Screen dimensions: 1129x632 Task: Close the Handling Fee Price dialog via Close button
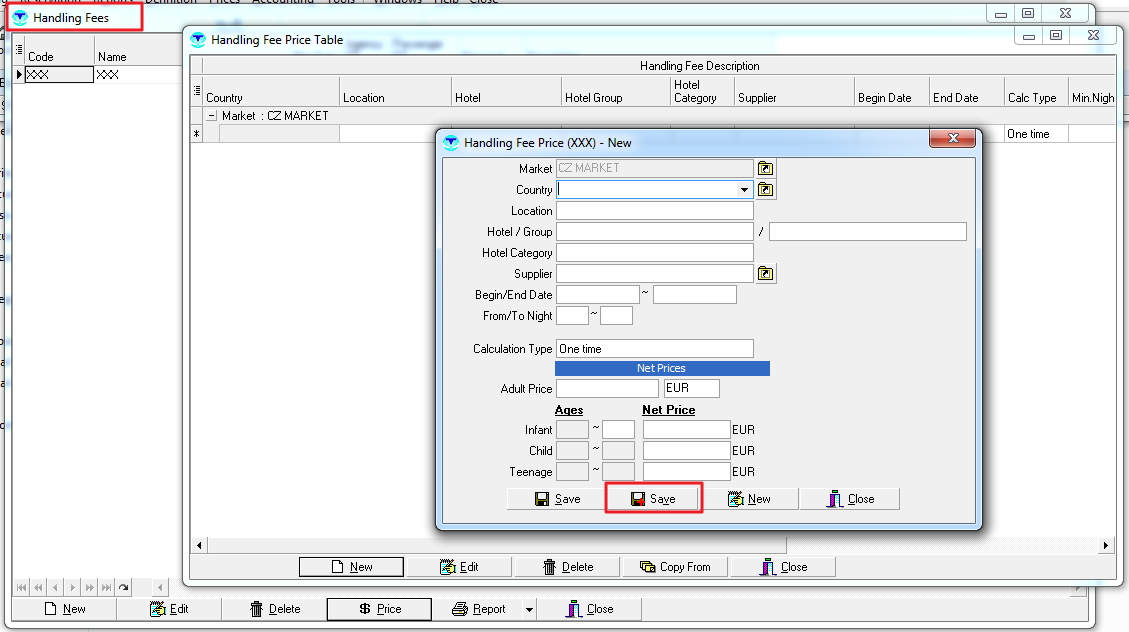point(850,499)
